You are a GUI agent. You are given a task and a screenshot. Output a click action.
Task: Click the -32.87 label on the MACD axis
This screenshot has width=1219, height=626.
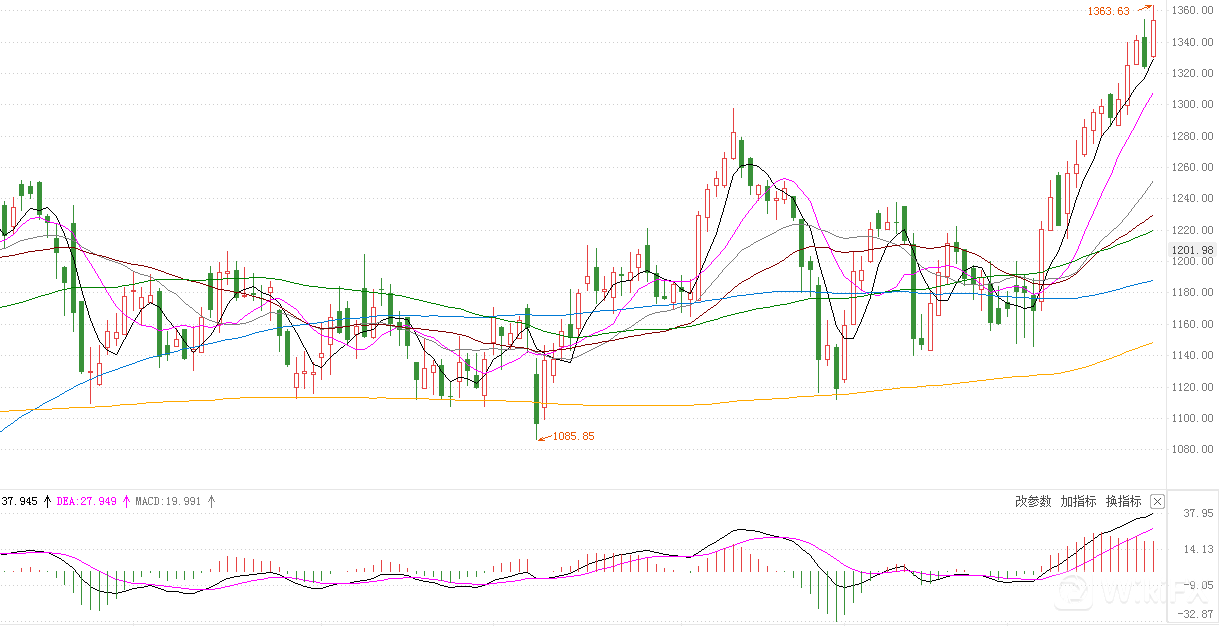pyautogui.click(x=1196, y=614)
